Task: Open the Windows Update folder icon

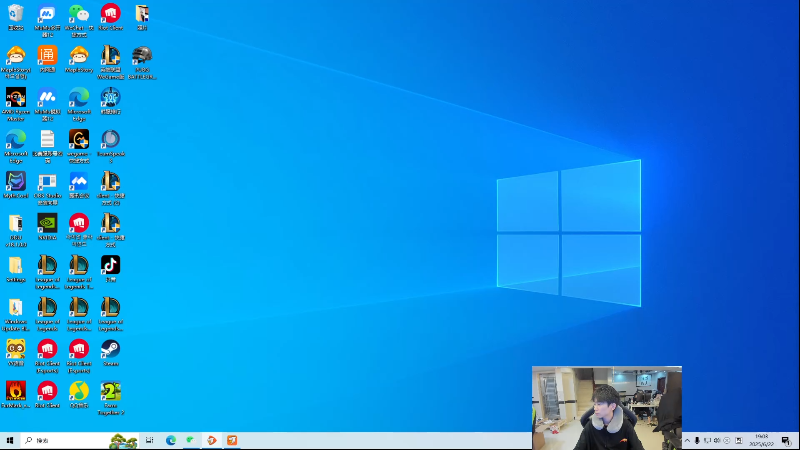Action: click(16, 314)
